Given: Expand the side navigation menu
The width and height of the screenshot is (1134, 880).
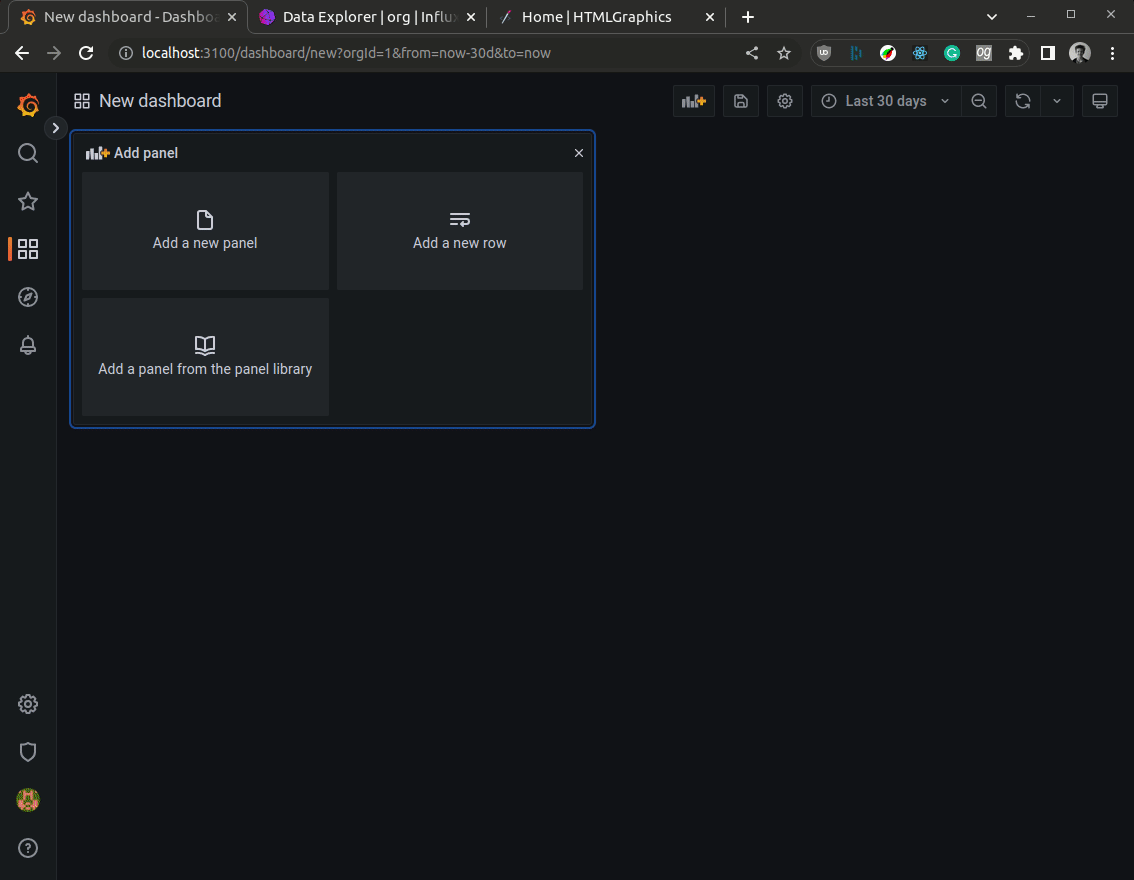Looking at the screenshot, I should click(56, 128).
